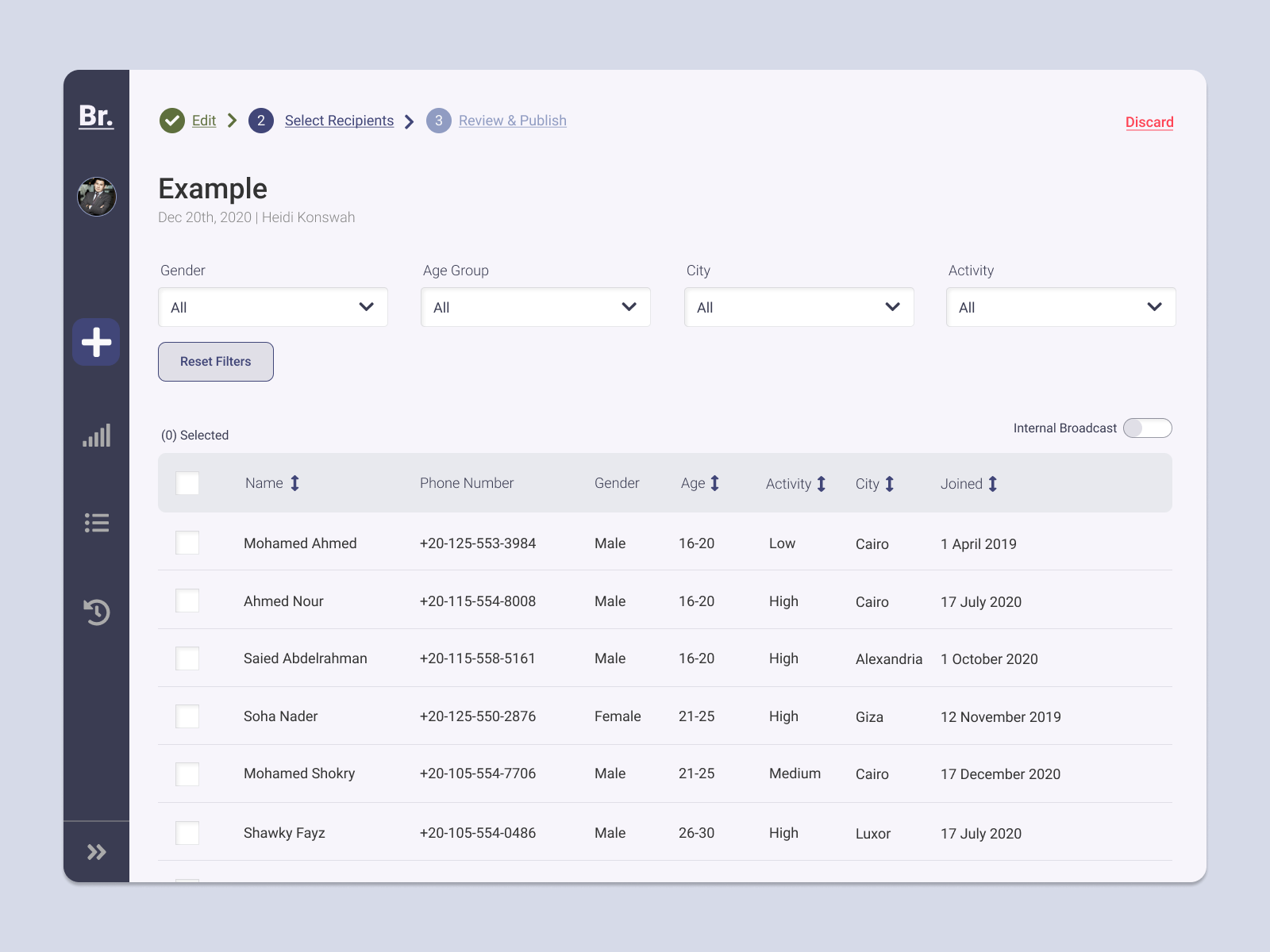1270x952 pixels.
Task: Click the user profile avatar
Action: point(96,196)
